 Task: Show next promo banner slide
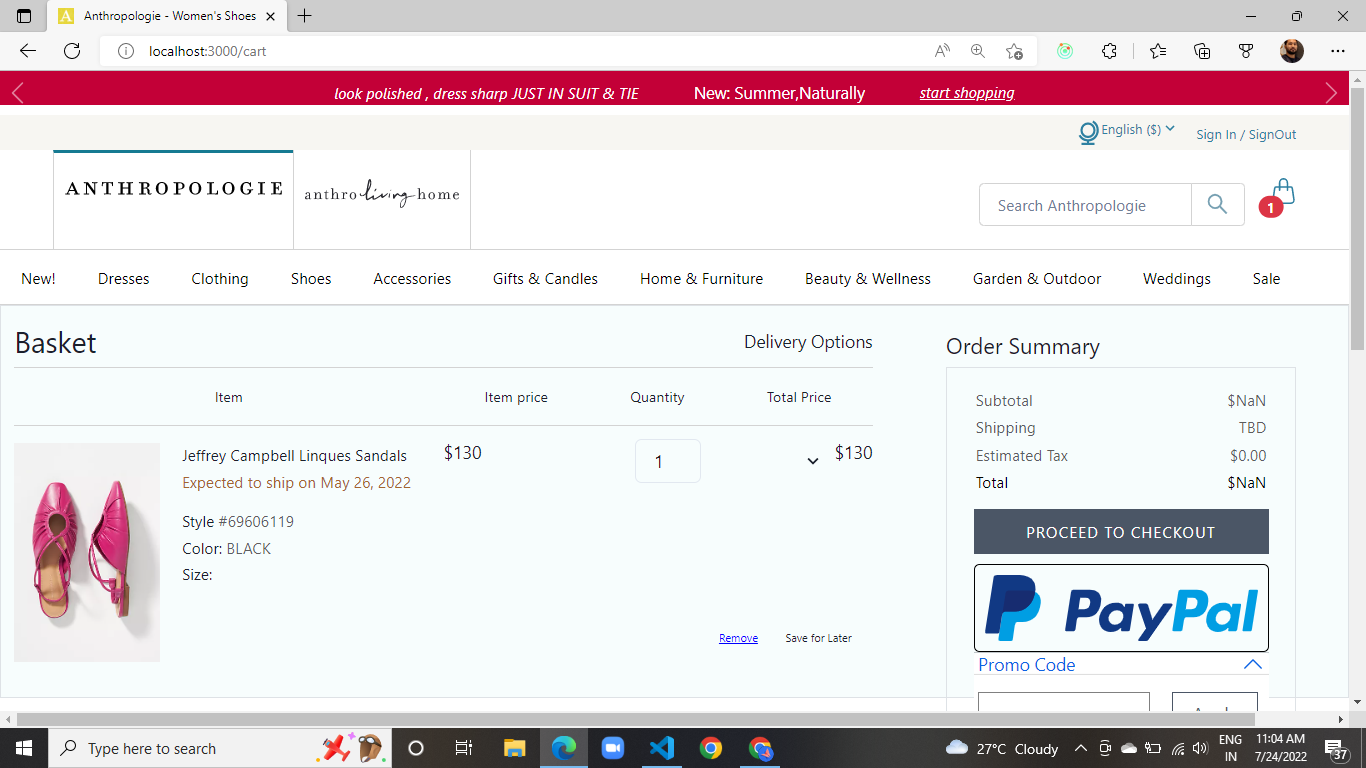[x=1331, y=93]
